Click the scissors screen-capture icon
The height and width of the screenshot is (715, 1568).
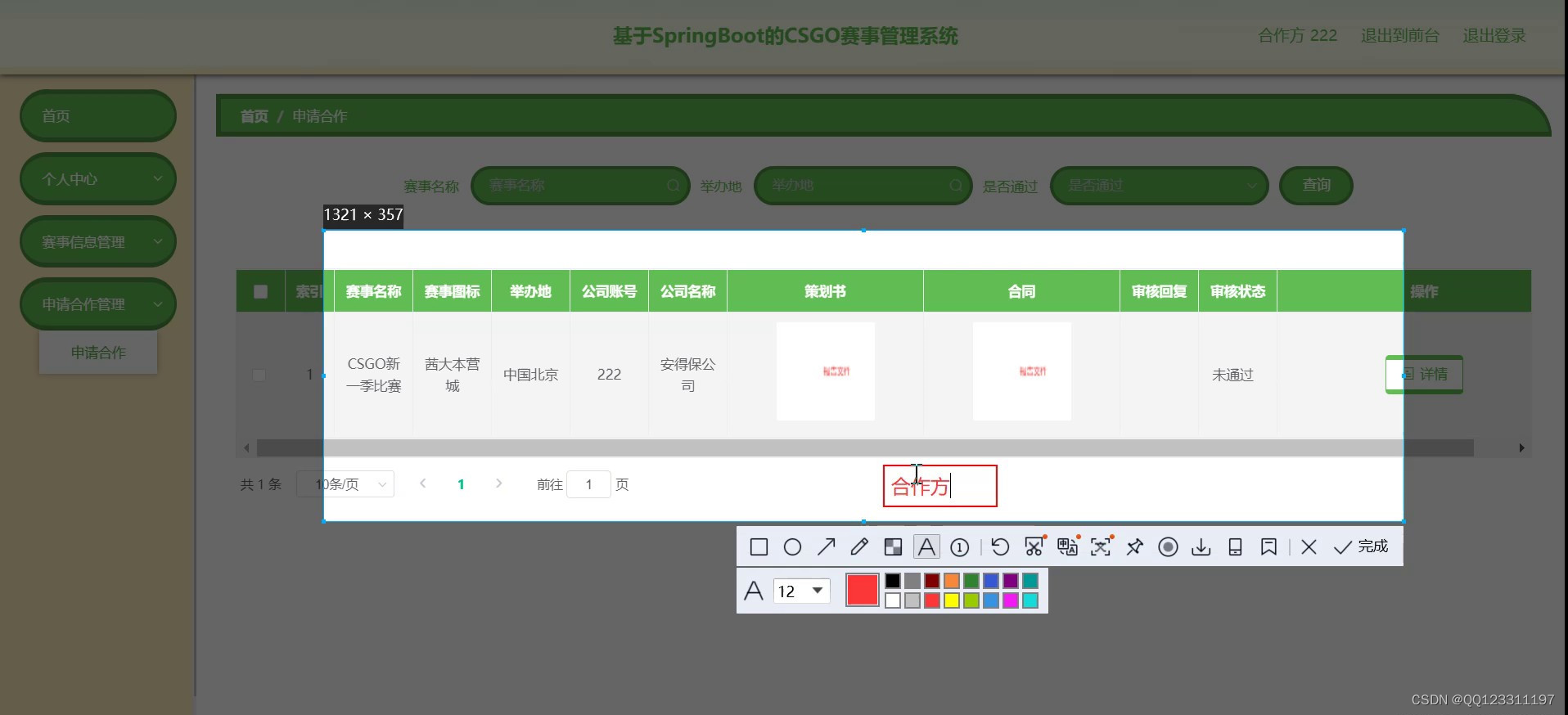click(1034, 546)
